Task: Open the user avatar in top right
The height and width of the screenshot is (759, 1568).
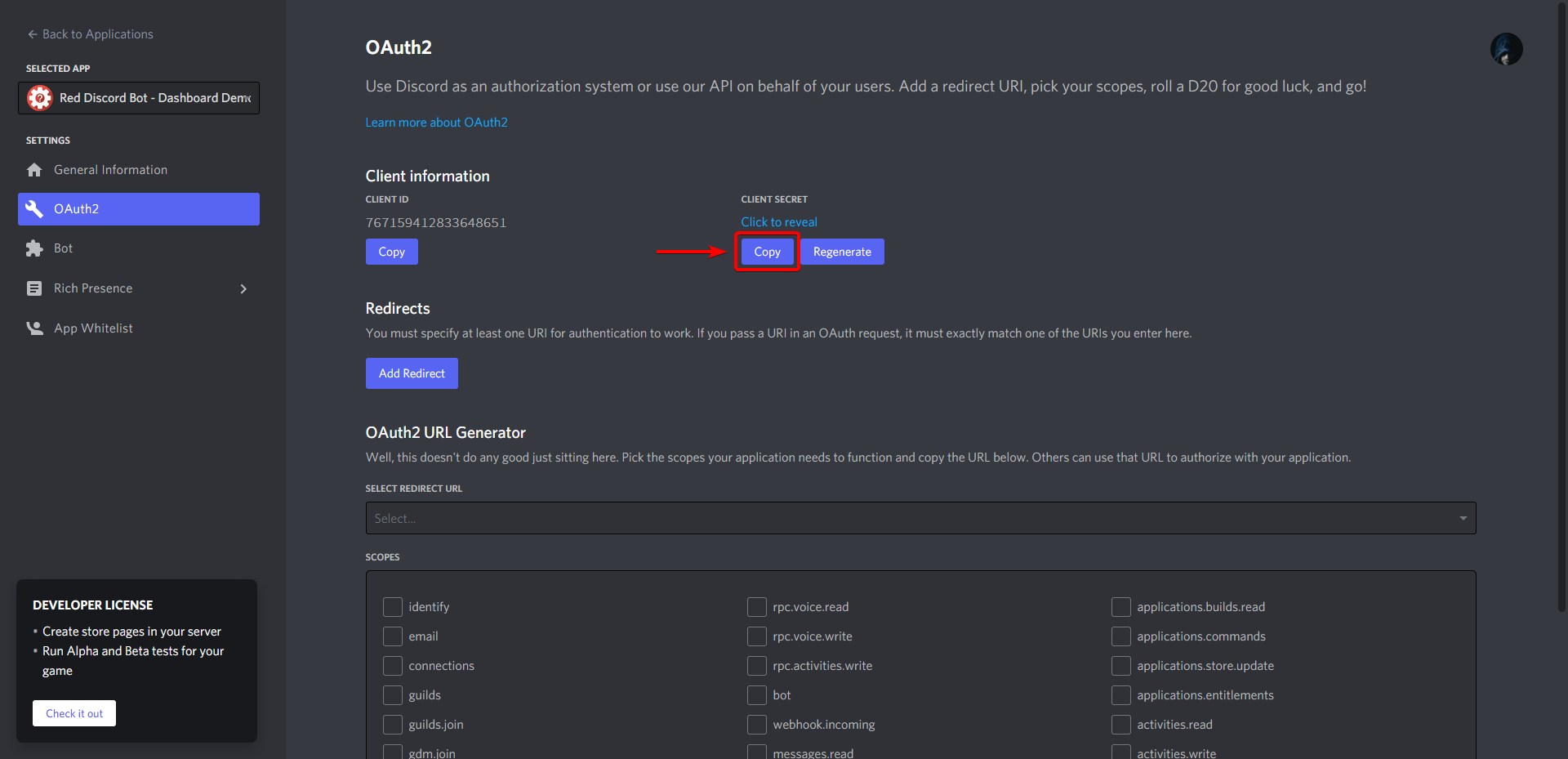Action: tap(1506, 49)
